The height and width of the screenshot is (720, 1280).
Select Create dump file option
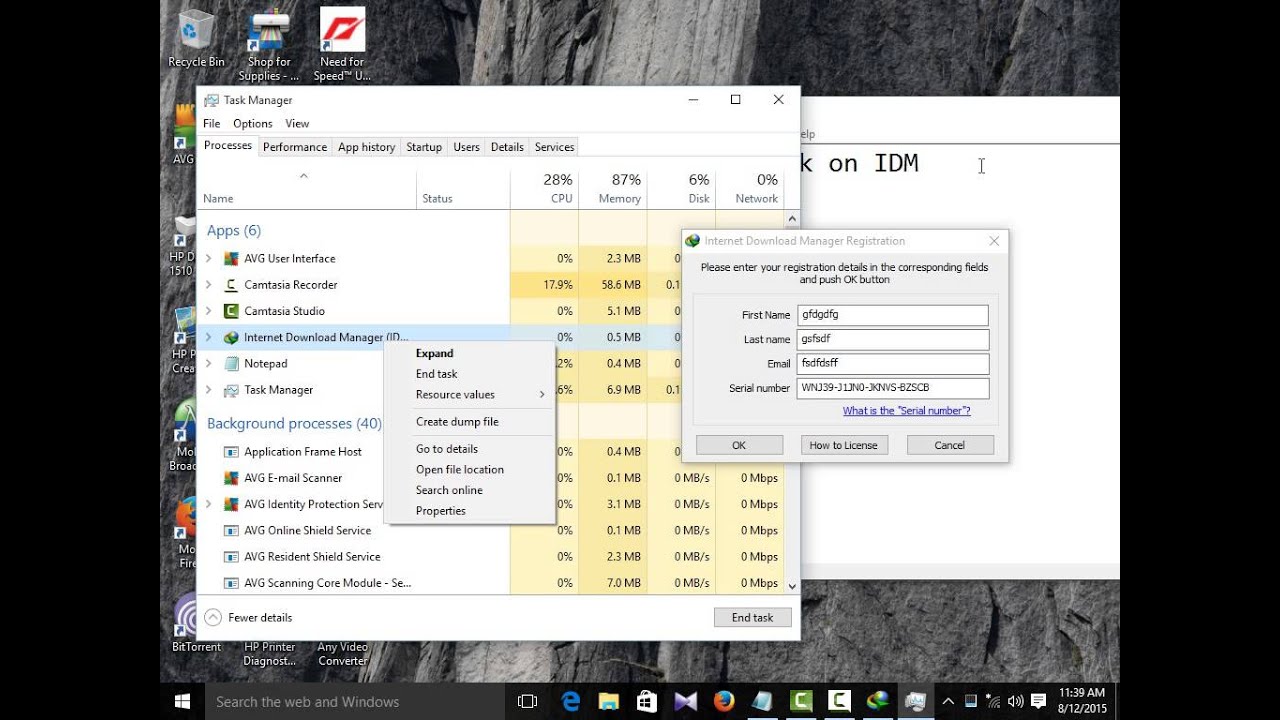(469, 422)
